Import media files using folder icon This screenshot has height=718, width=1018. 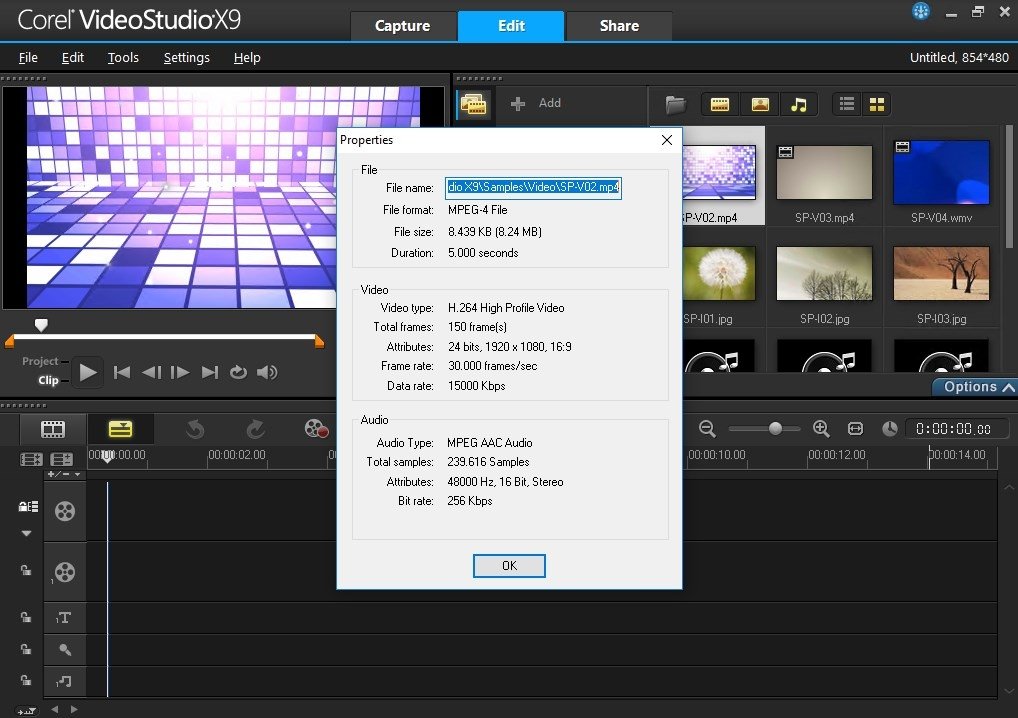coord(675,104)
